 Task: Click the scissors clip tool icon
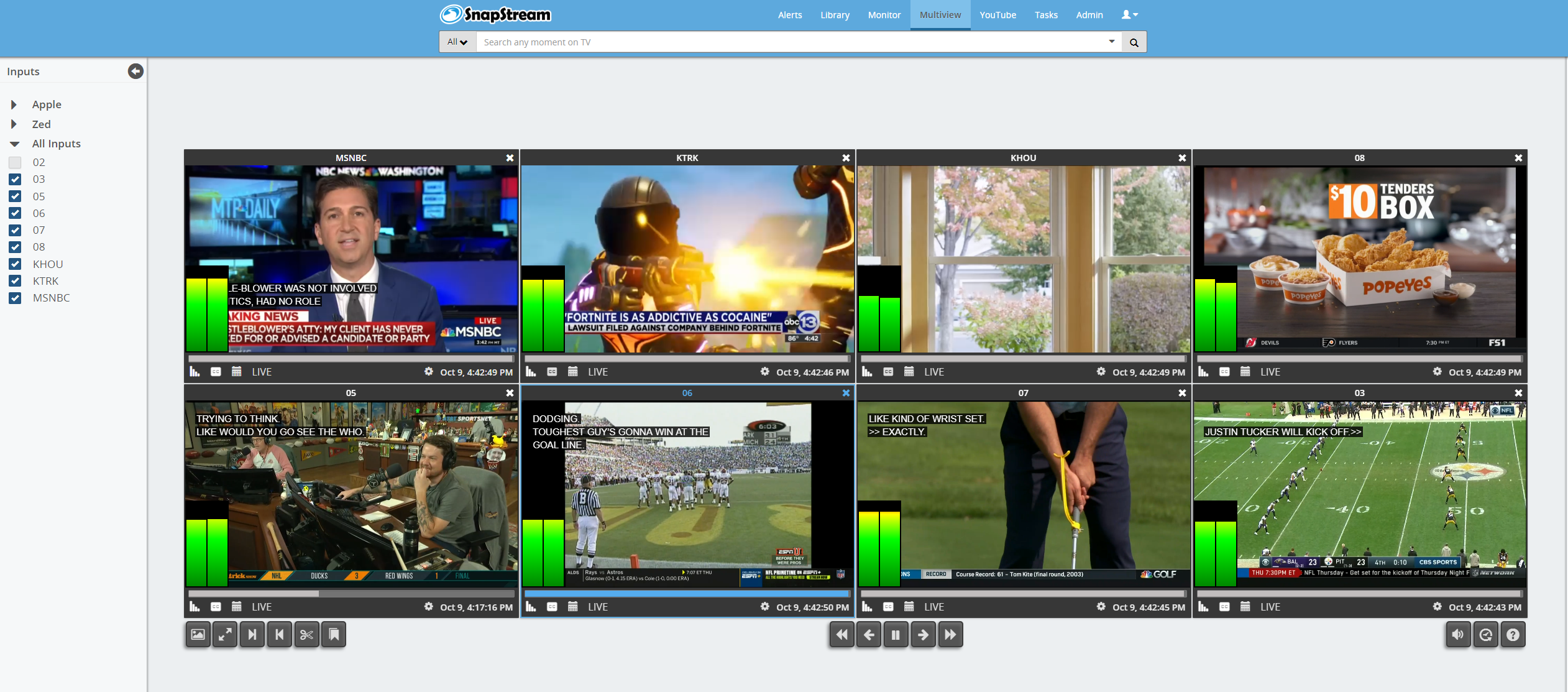coord(306,635)
